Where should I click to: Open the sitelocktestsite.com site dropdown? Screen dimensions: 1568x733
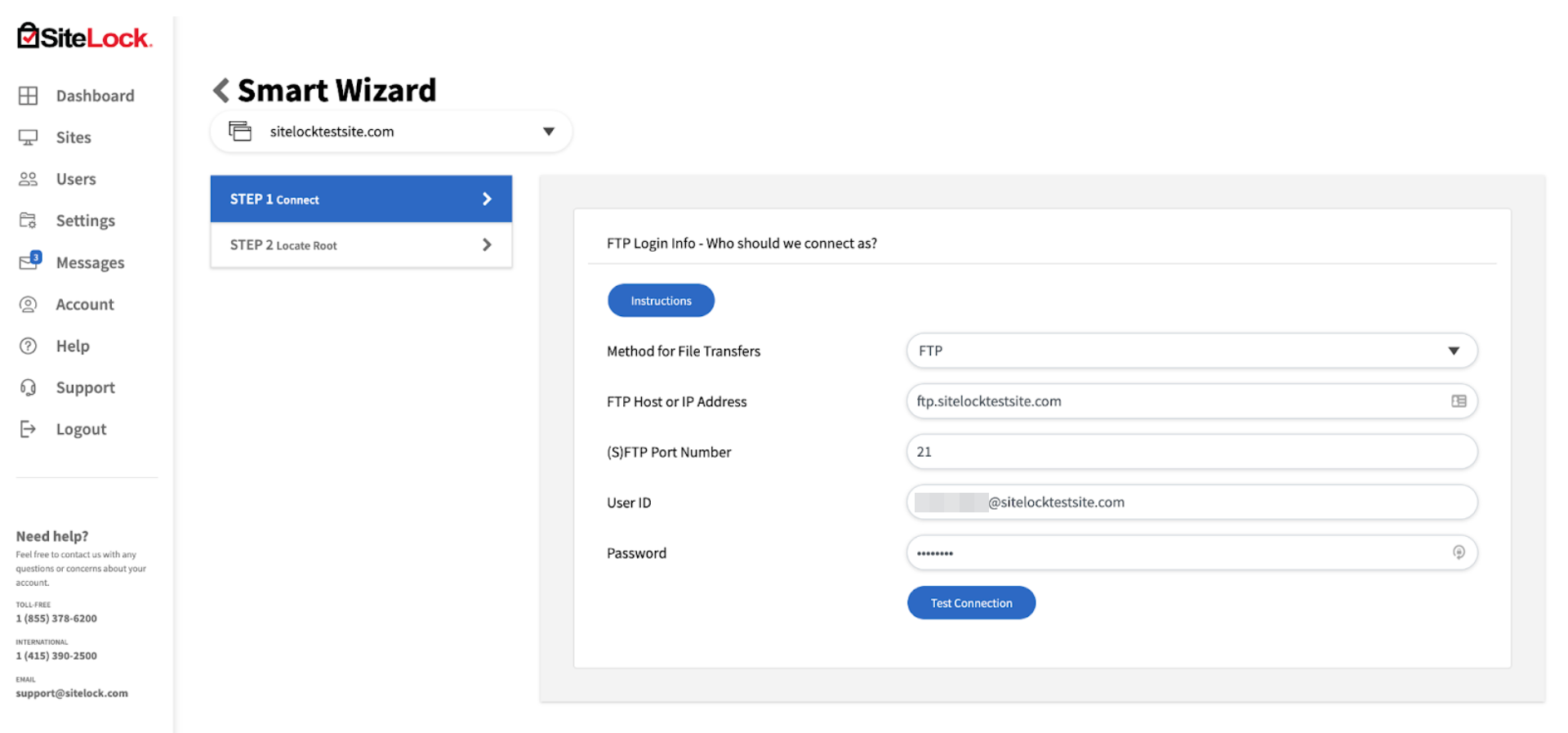391,132
